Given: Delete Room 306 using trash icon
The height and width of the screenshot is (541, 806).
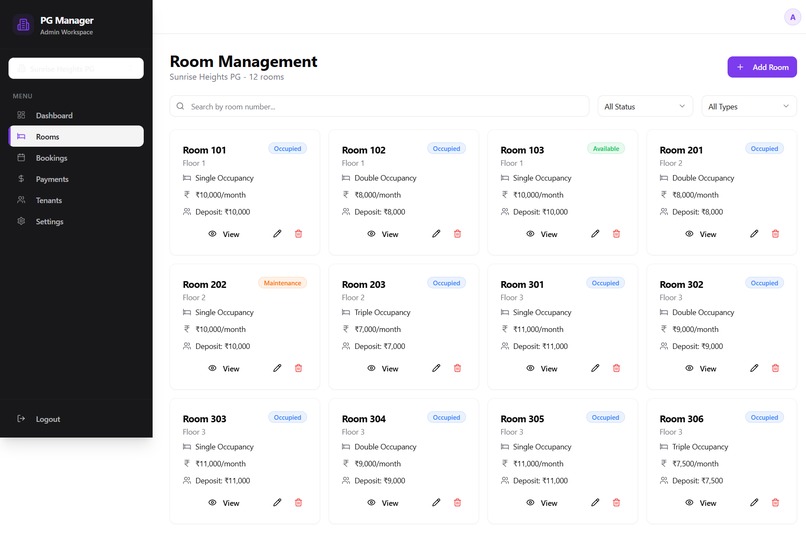Looking at the screenshot, I should pyautogui.click(x=775, y=502).
